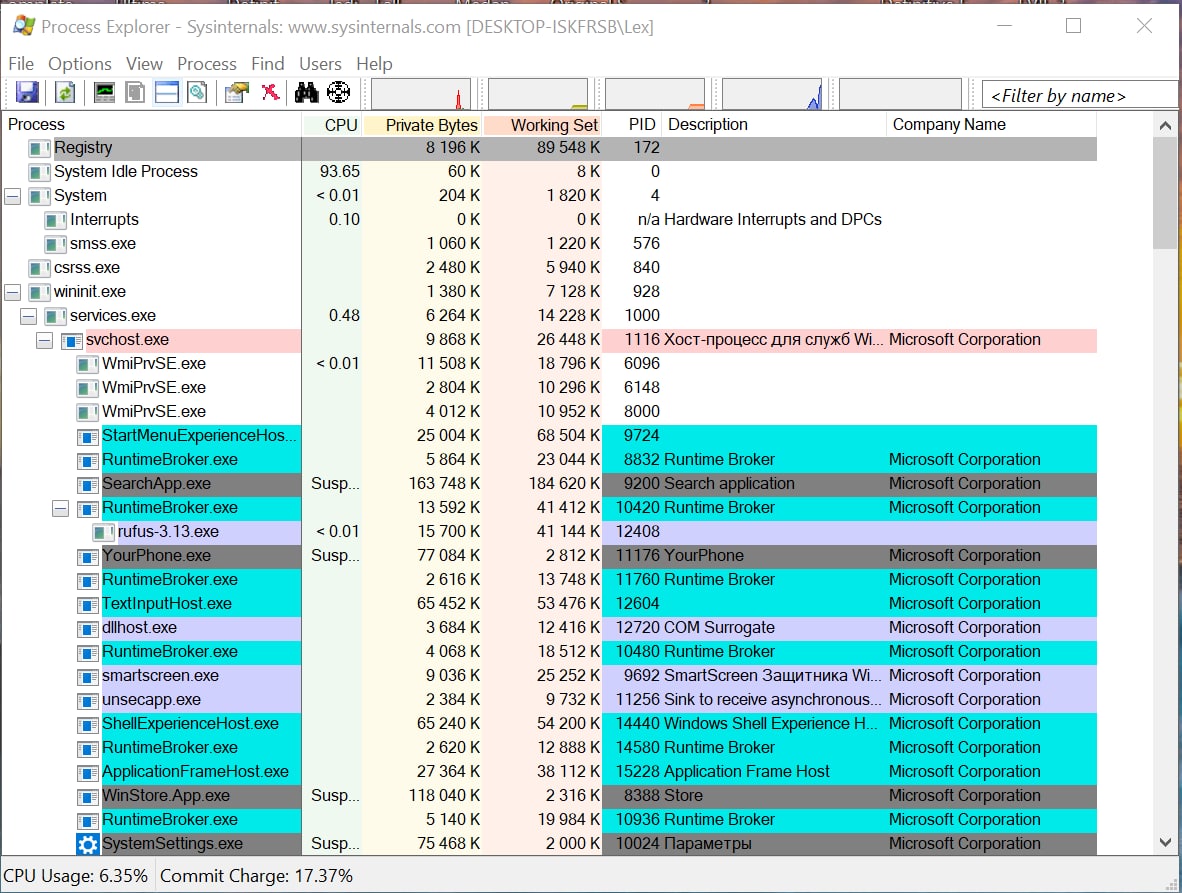
Task: Collapse the System process tree node
Action: point(13,196)
